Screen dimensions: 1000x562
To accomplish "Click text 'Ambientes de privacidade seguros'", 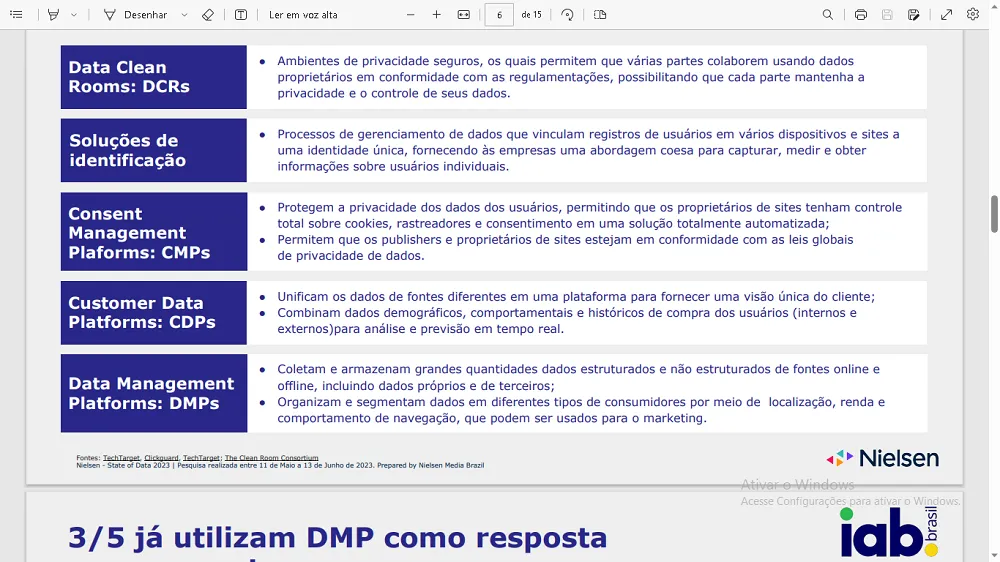I will (379, 61).
